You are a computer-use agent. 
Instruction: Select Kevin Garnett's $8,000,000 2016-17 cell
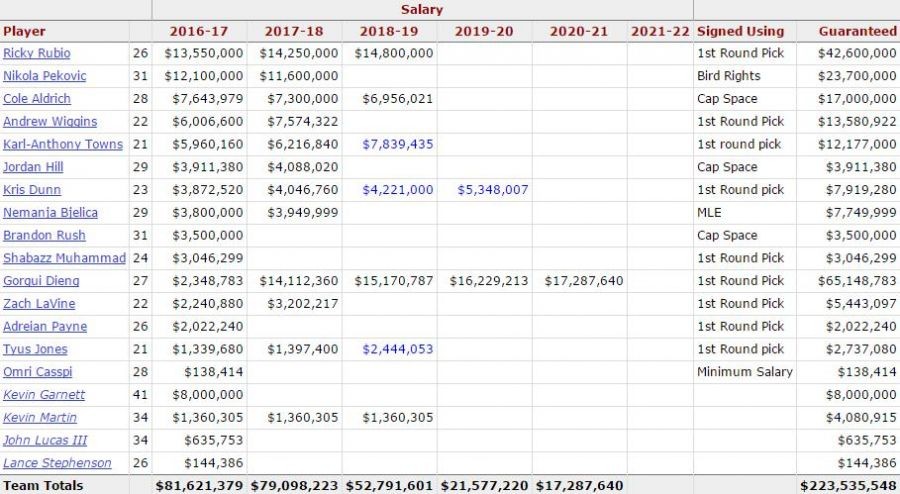[x=208, y=395]
